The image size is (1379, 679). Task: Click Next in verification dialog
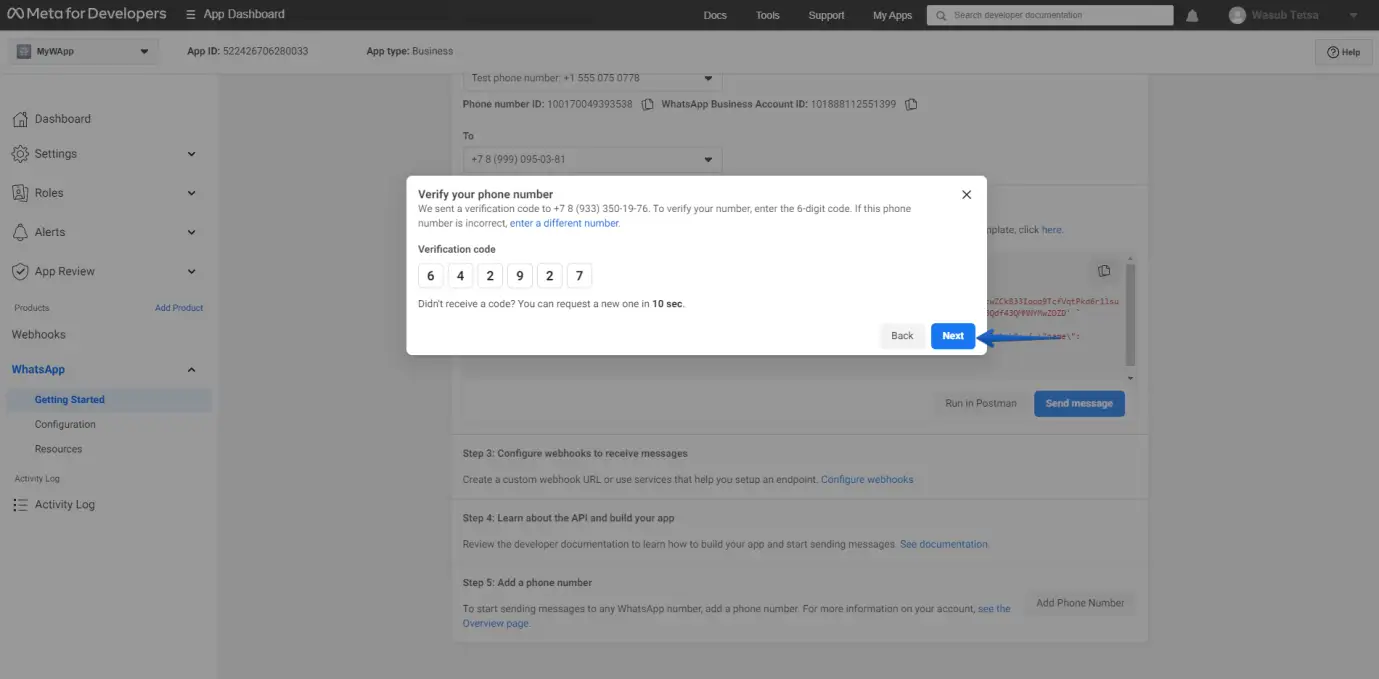point(953,336)
